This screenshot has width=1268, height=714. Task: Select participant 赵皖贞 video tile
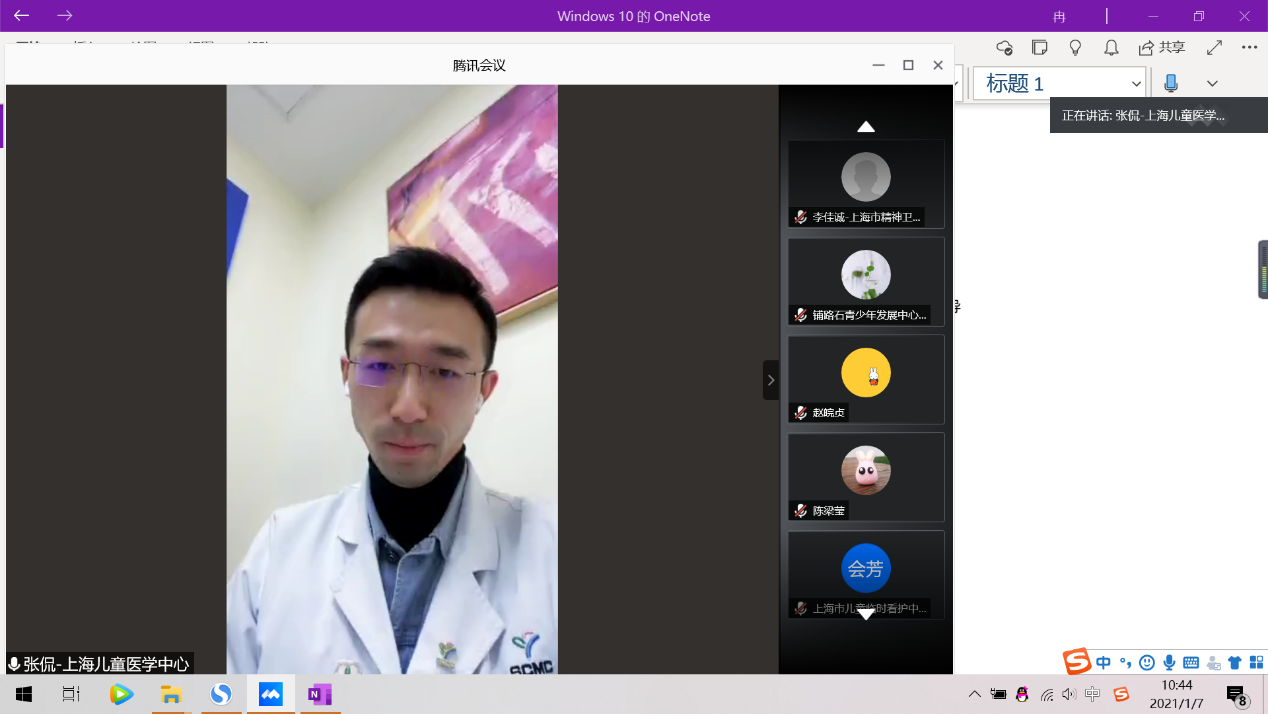[x=866, y=379]
